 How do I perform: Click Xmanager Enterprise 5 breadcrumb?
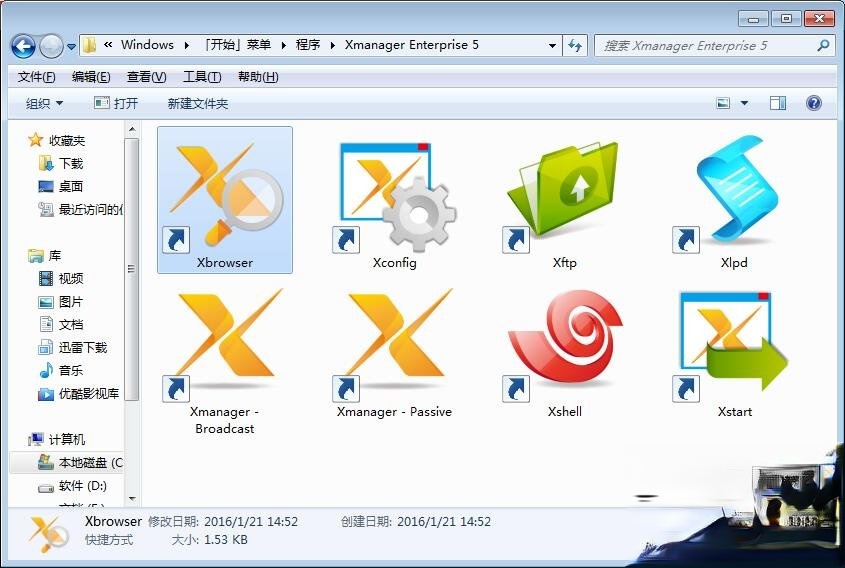pyautogui.click(x=411, y=45)
